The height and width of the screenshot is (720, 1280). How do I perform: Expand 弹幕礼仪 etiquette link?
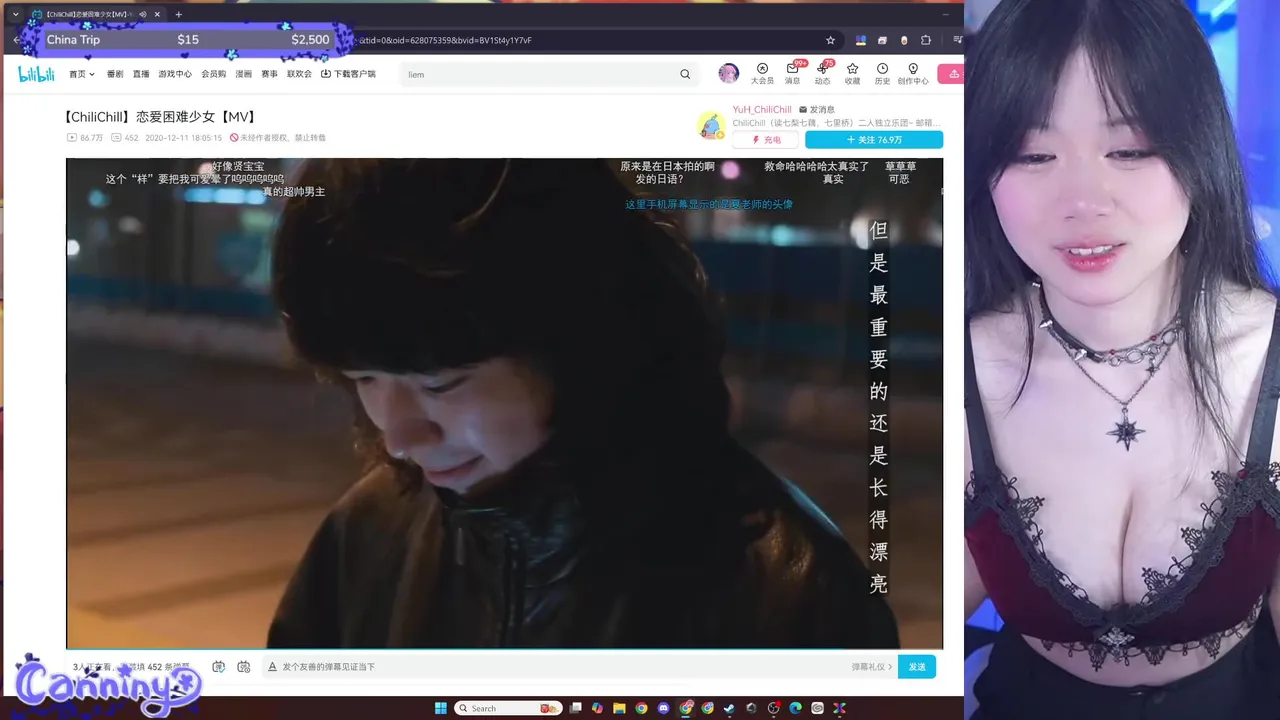872,666
